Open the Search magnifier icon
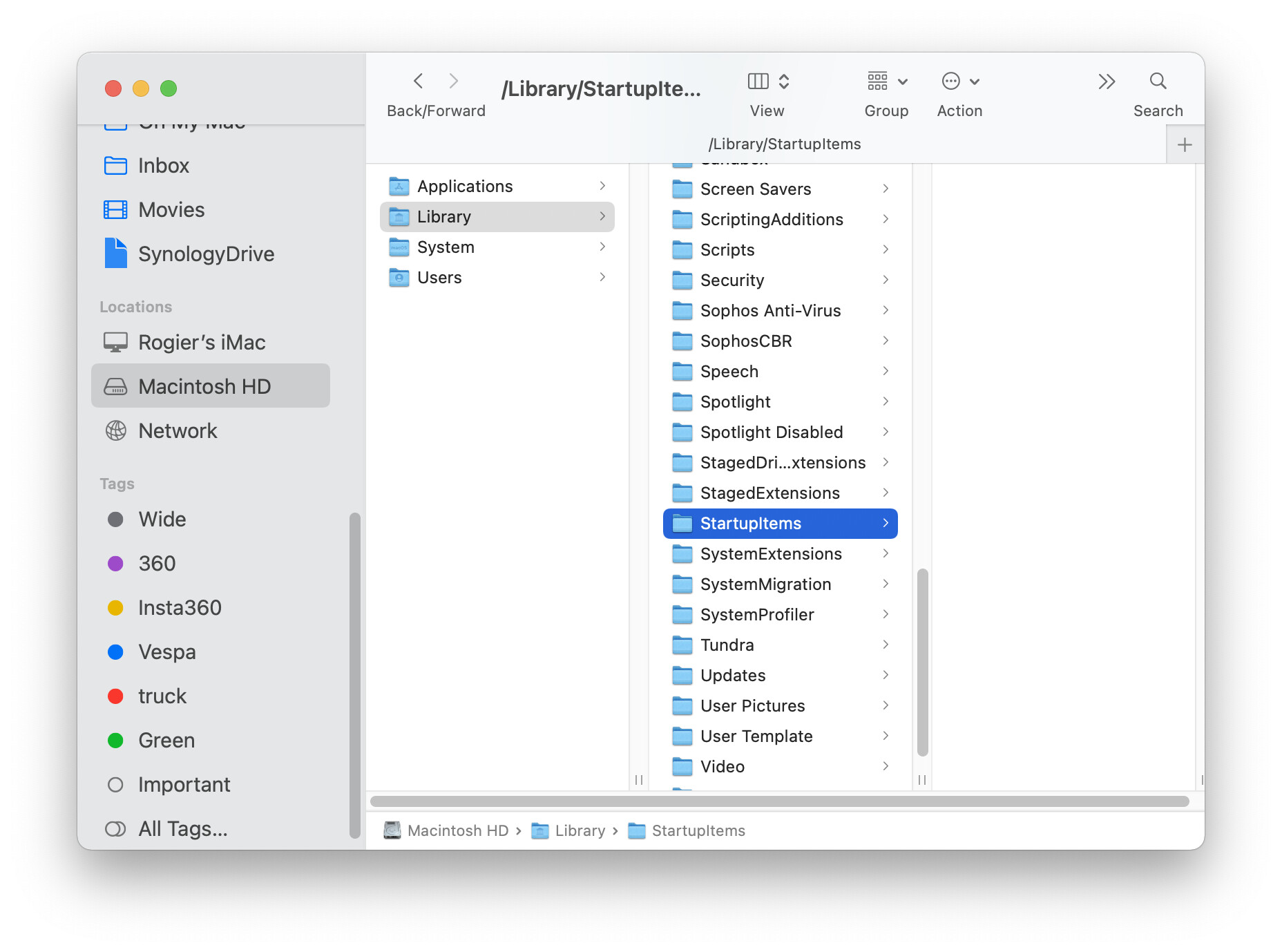Image resolution: width=1282 pixels, height=952 pixels. pyautogui.click(x=1158, y=82)
